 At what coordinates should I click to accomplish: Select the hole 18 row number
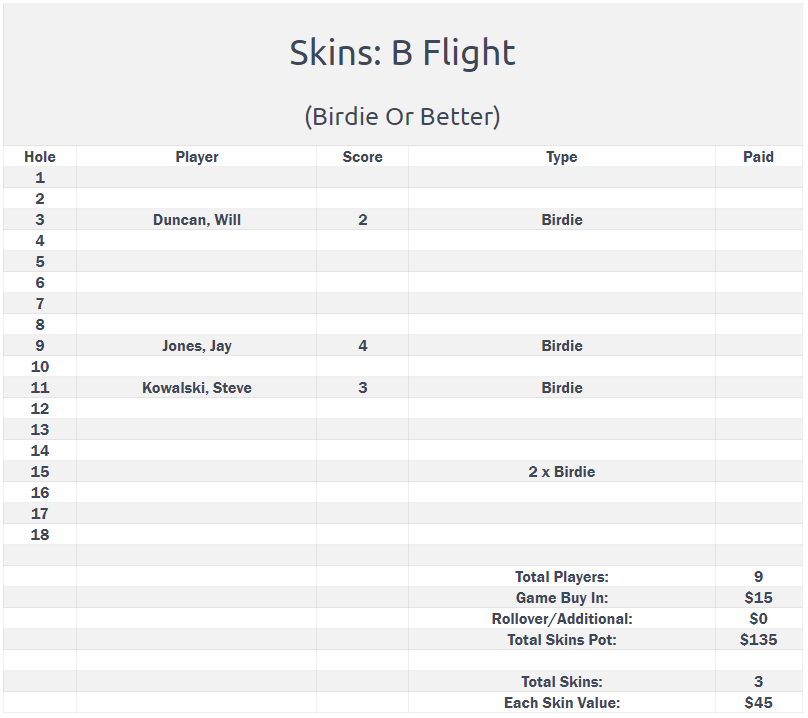coord(40,535)
